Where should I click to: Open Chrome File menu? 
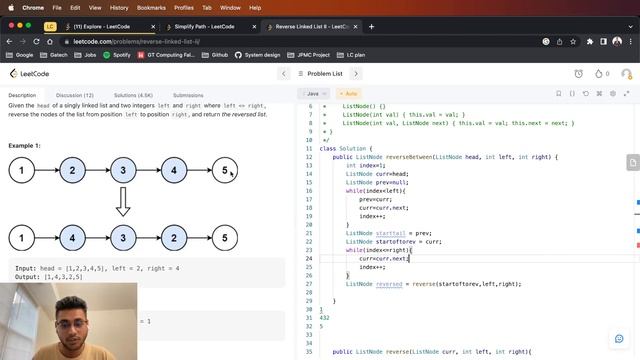pos(57,8)
